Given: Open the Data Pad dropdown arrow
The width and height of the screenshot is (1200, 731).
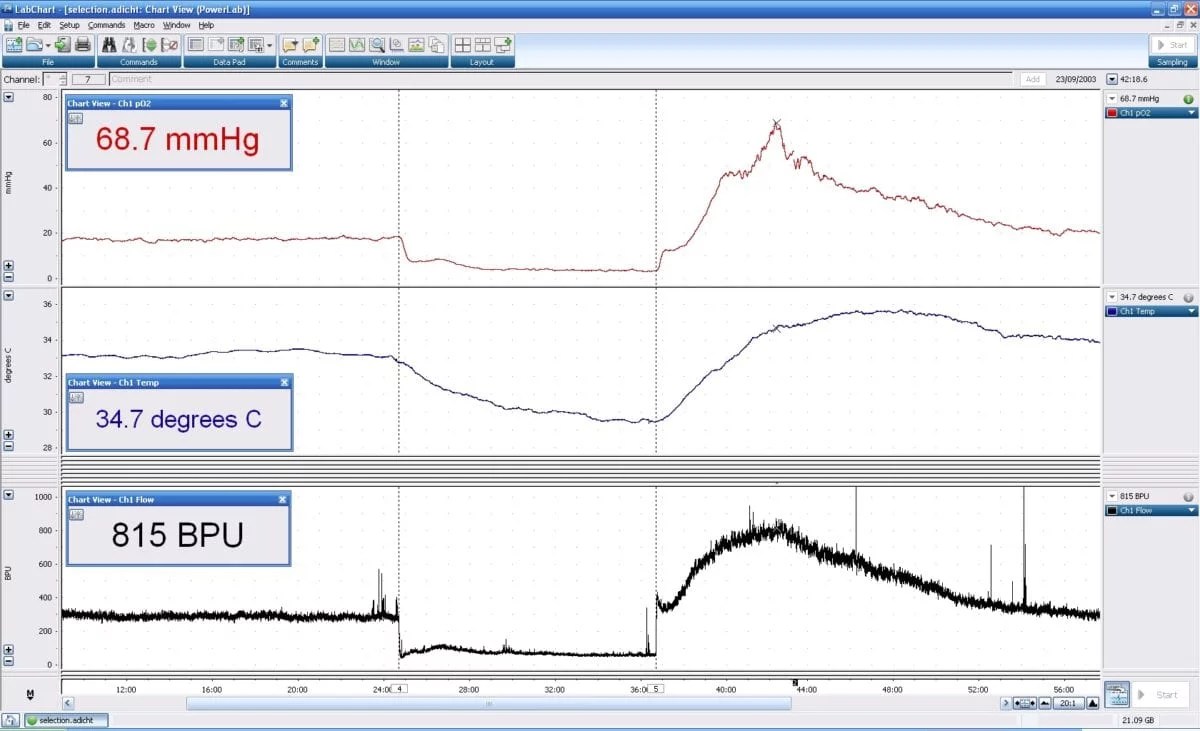Looking at the screenshot, I should [269, 44].
